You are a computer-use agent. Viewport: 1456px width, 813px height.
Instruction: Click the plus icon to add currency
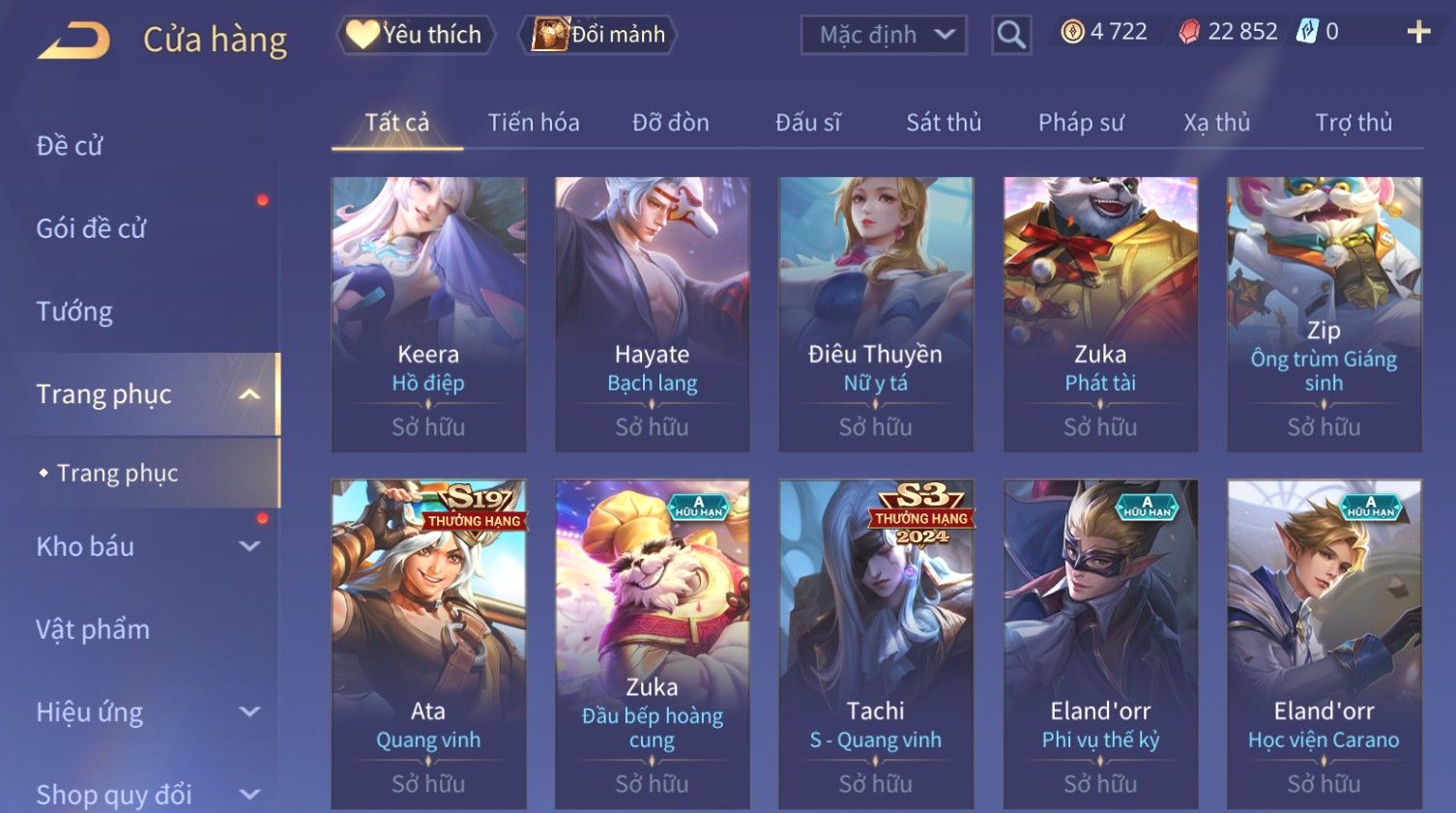pos(1418,32)
